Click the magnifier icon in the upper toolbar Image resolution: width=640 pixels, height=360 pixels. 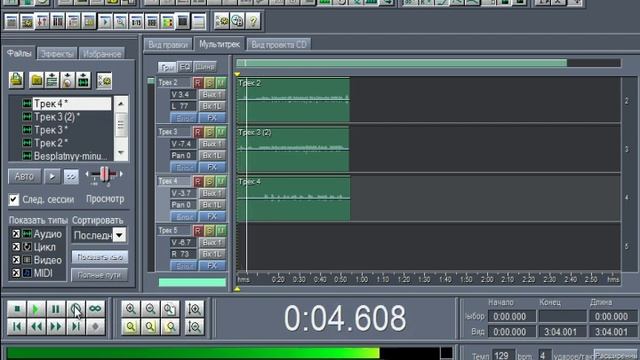point(120,21)
